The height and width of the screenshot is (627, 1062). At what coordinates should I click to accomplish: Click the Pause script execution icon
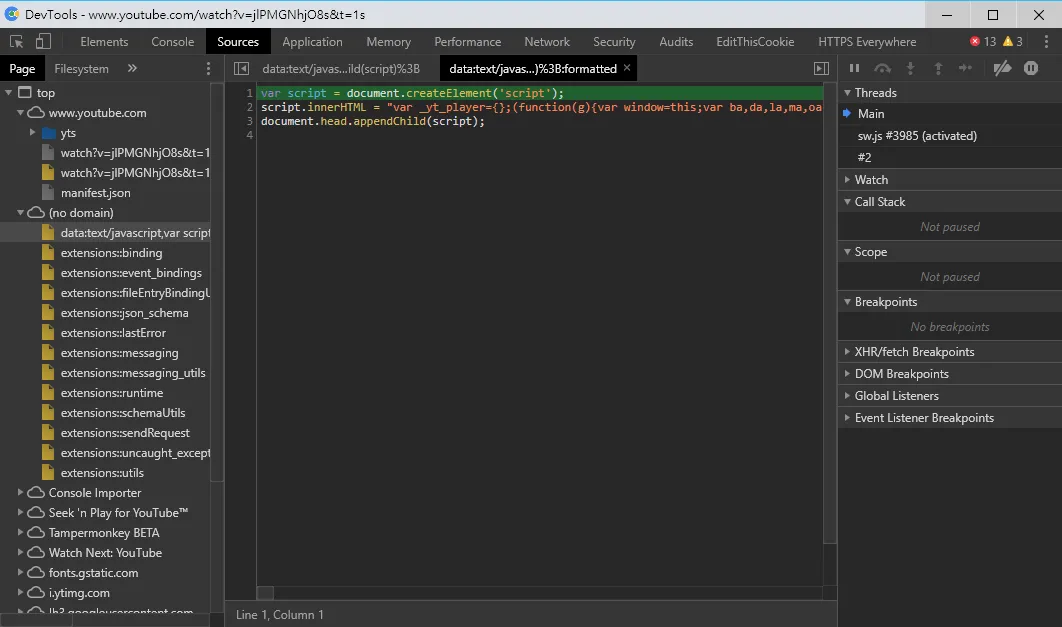click(855, 68)
